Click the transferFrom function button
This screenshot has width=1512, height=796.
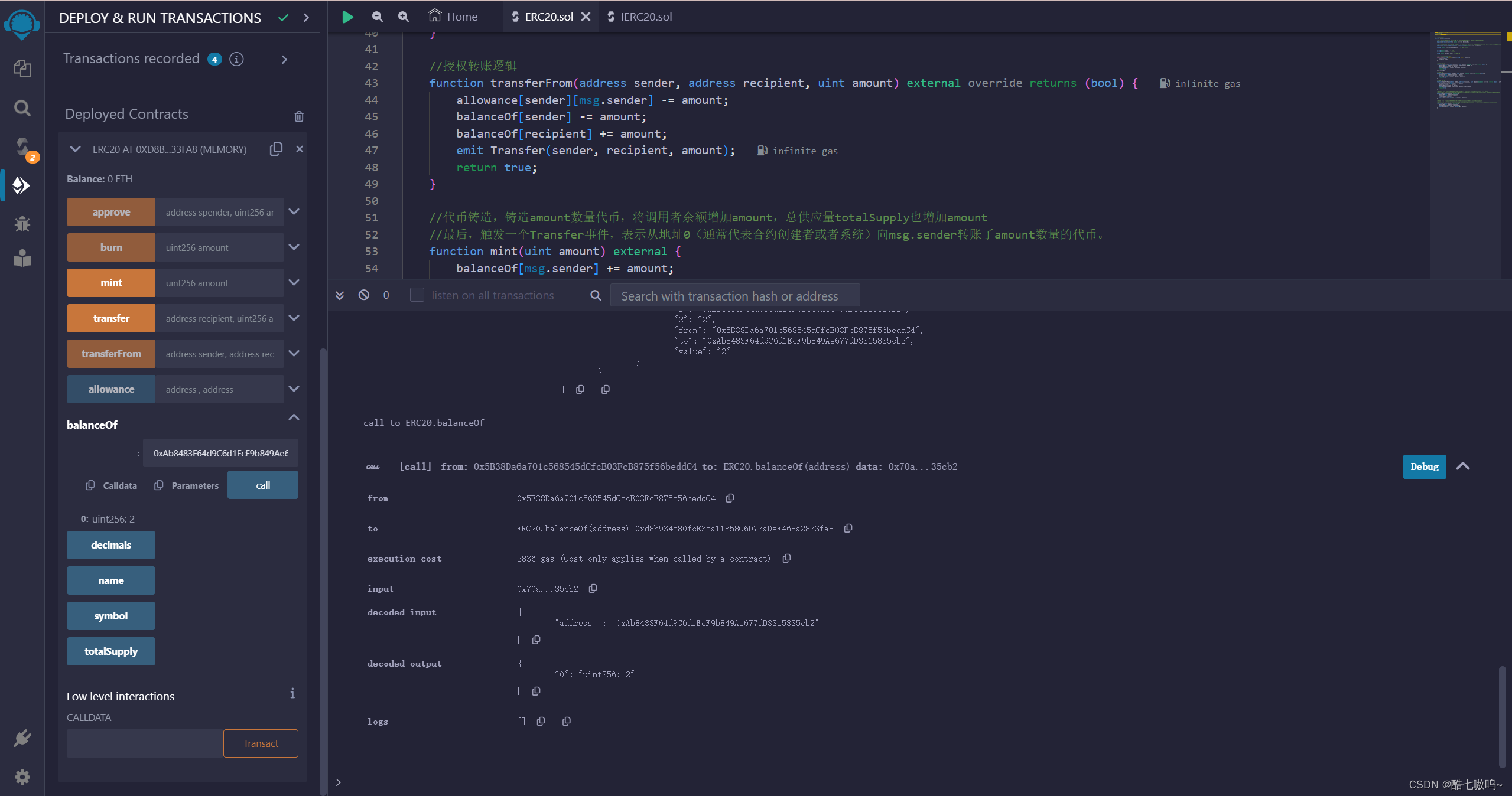[111, 354]
